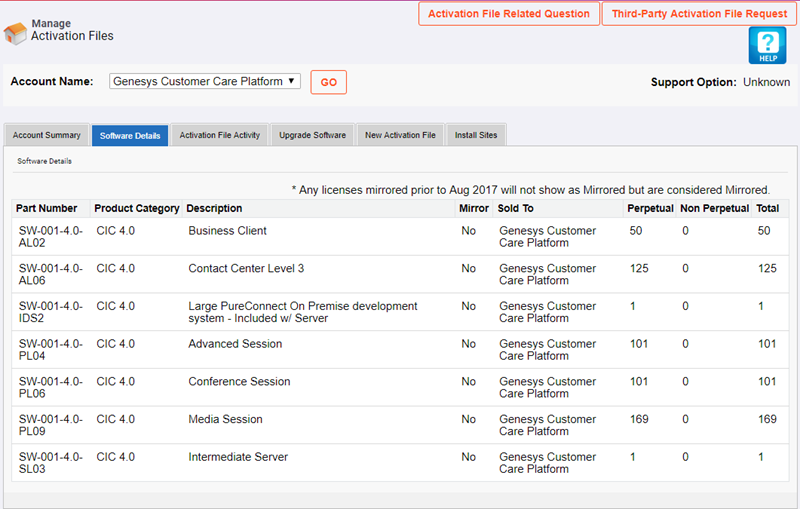Click the GO button
The height and width of the screenshot is (509, 800).
pos(329,82)
